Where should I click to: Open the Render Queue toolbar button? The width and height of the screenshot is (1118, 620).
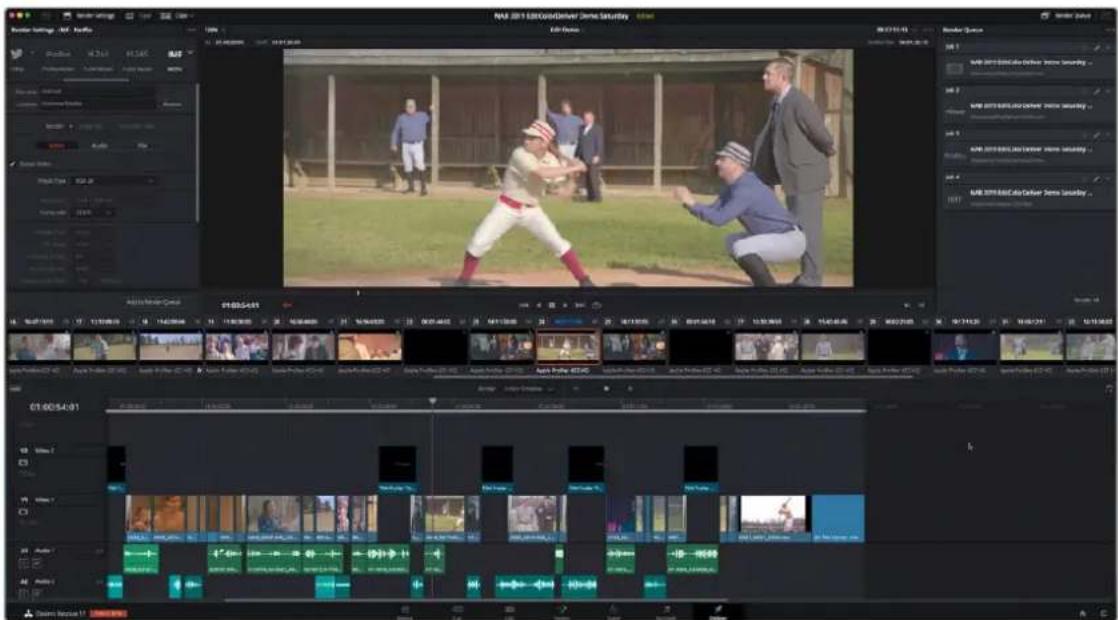[1065, 16]
